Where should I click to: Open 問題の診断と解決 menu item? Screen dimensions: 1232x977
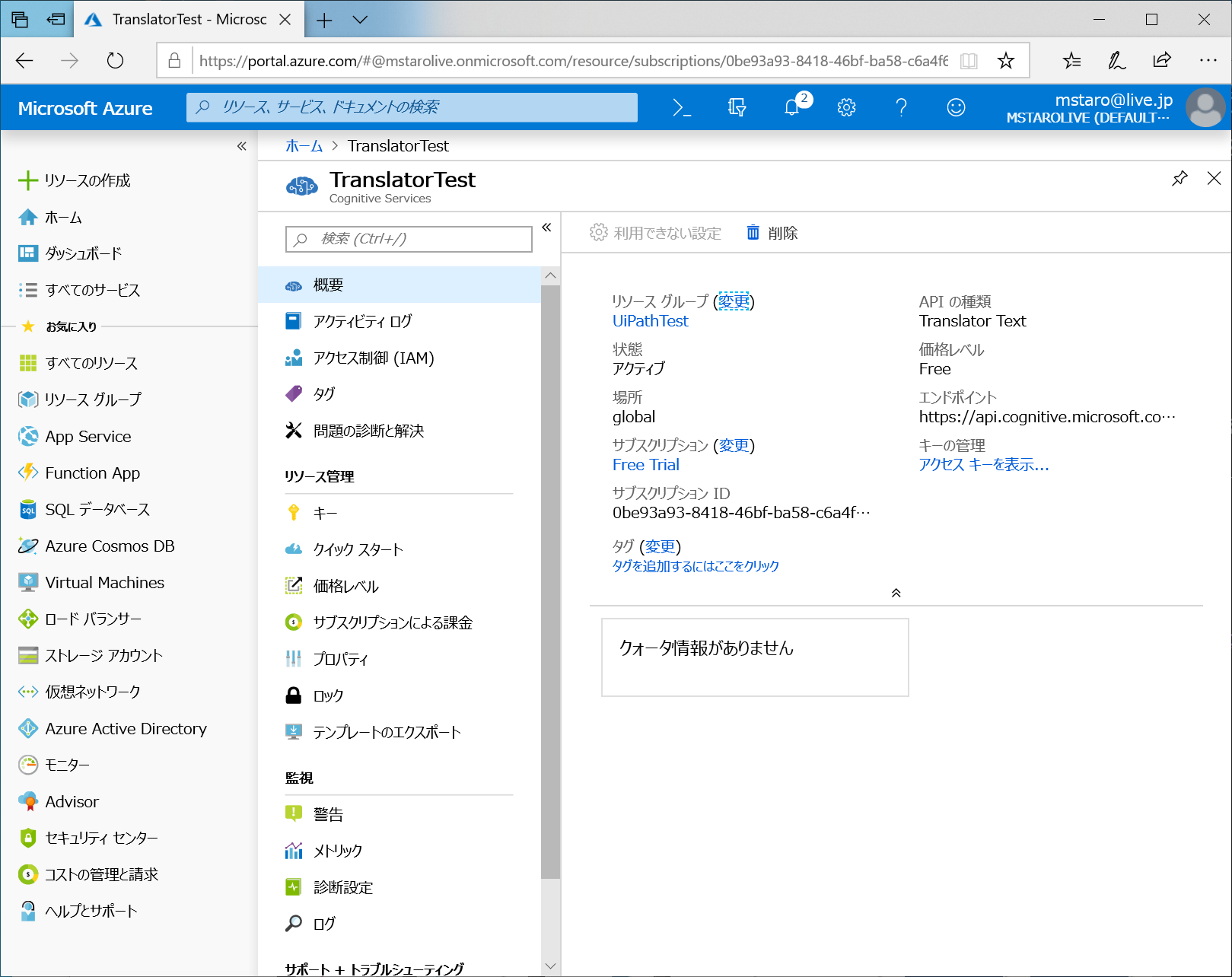click(x=400, y=431)
